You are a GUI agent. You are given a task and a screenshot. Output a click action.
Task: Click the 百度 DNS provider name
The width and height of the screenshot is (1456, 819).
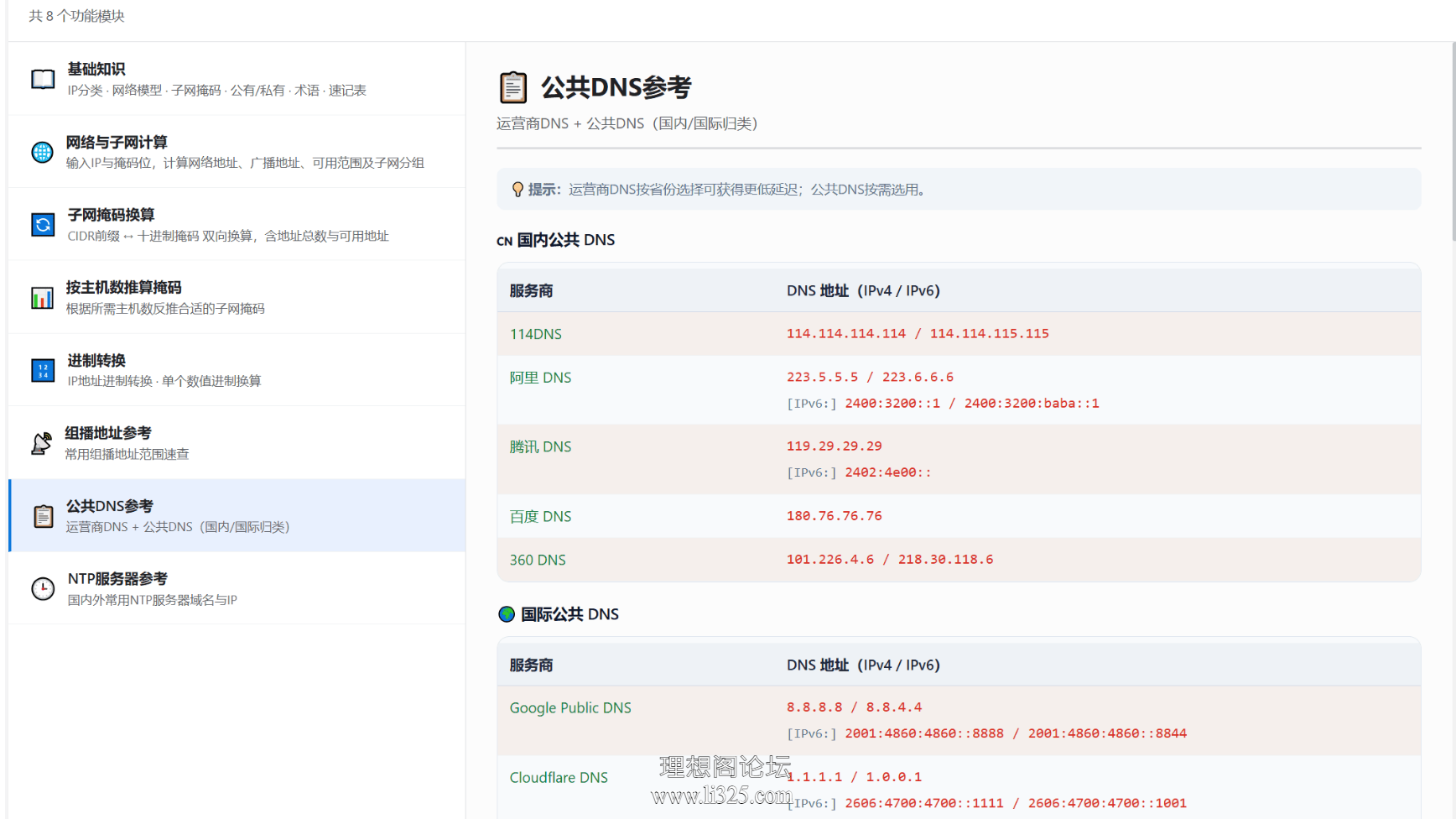tap(540, 516)
